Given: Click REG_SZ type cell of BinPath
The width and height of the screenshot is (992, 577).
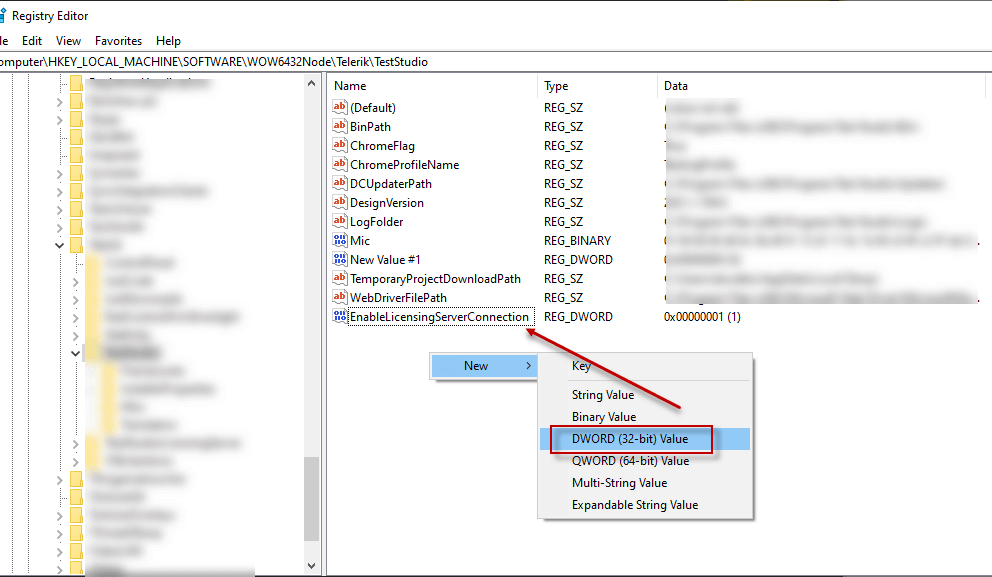Looking at the screenshot, I should pyautogui.click(x=563, y=127).
